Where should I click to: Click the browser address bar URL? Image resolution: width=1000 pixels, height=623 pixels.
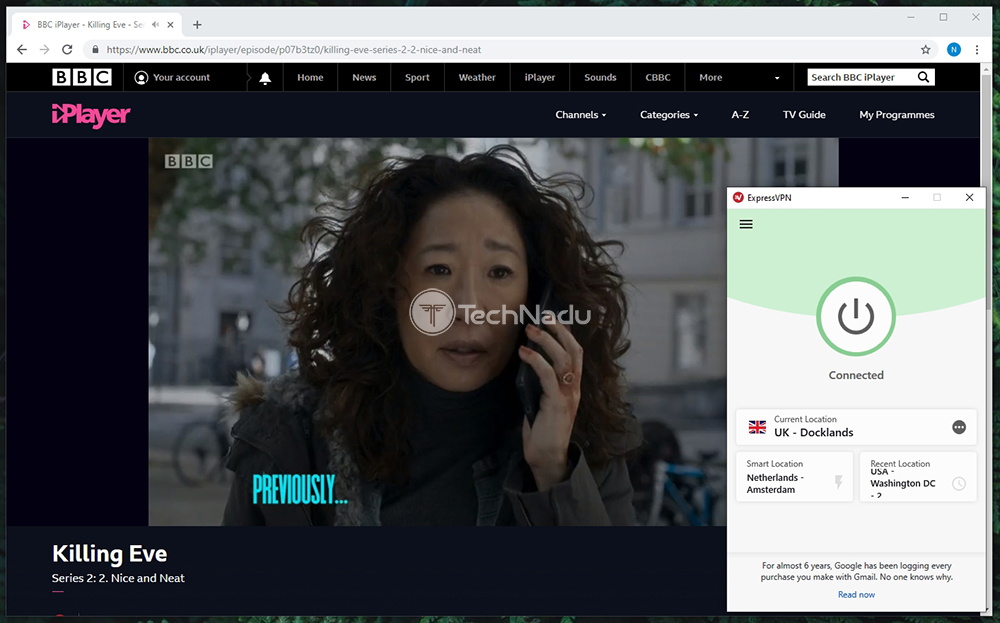pyautogui.click(x=293, y=50)
